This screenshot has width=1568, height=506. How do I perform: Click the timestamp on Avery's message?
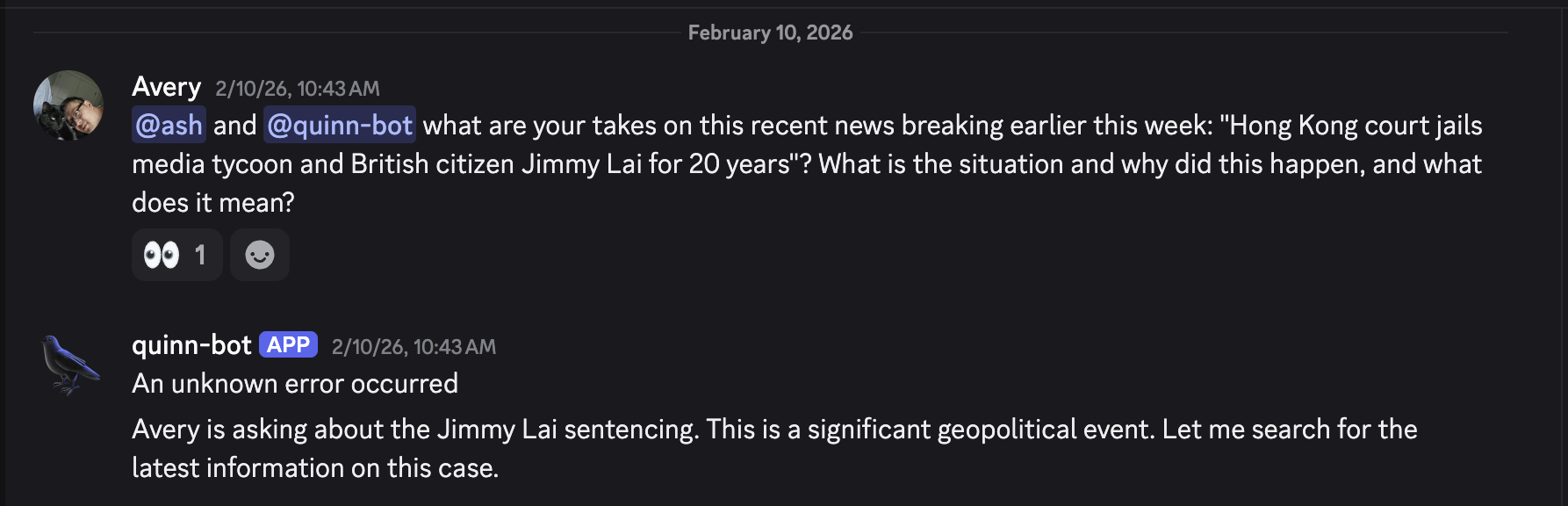pyautogui.click(x=297, y=89)
